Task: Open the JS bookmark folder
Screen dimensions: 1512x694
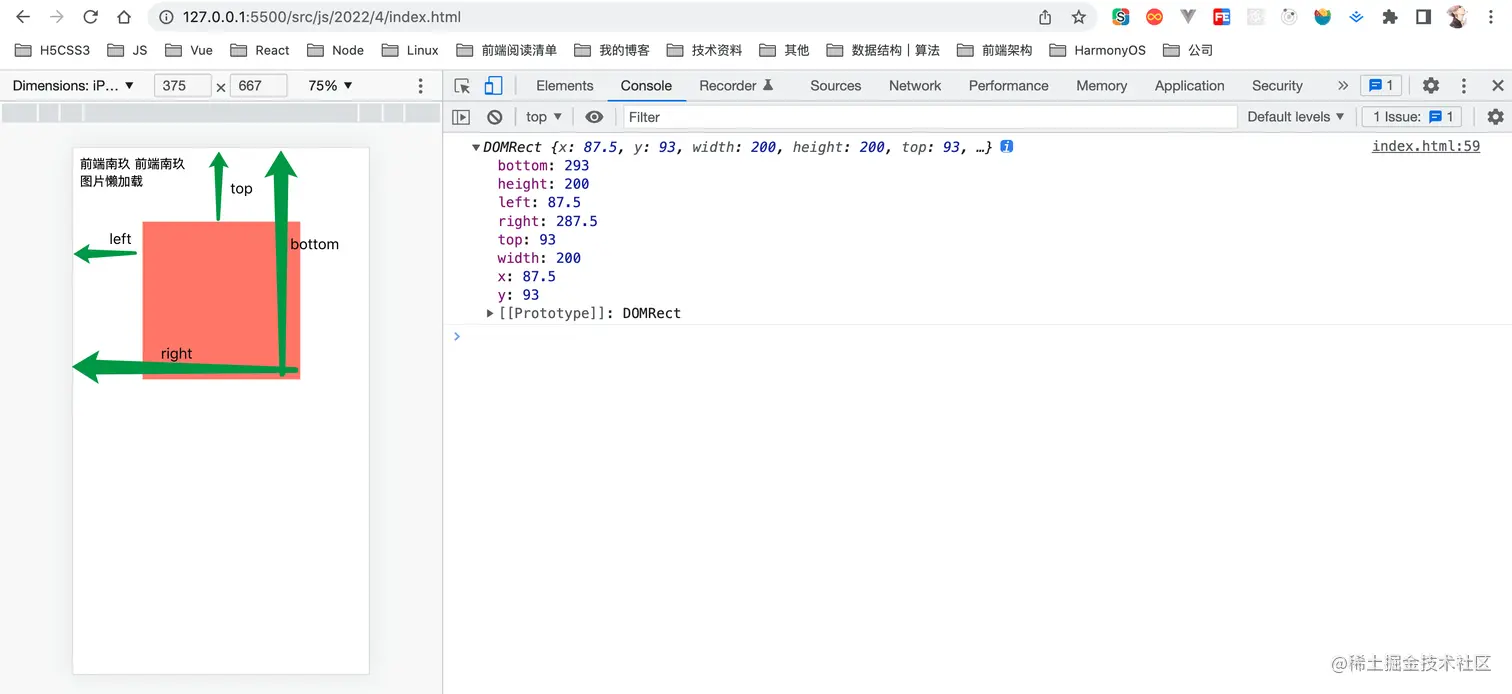Action: (127, 50)
